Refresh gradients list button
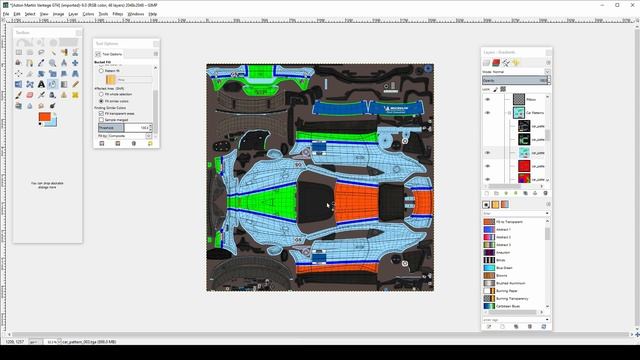Image resolution: width=640 pixels, height=360 pixels. (x=544, y=327)
